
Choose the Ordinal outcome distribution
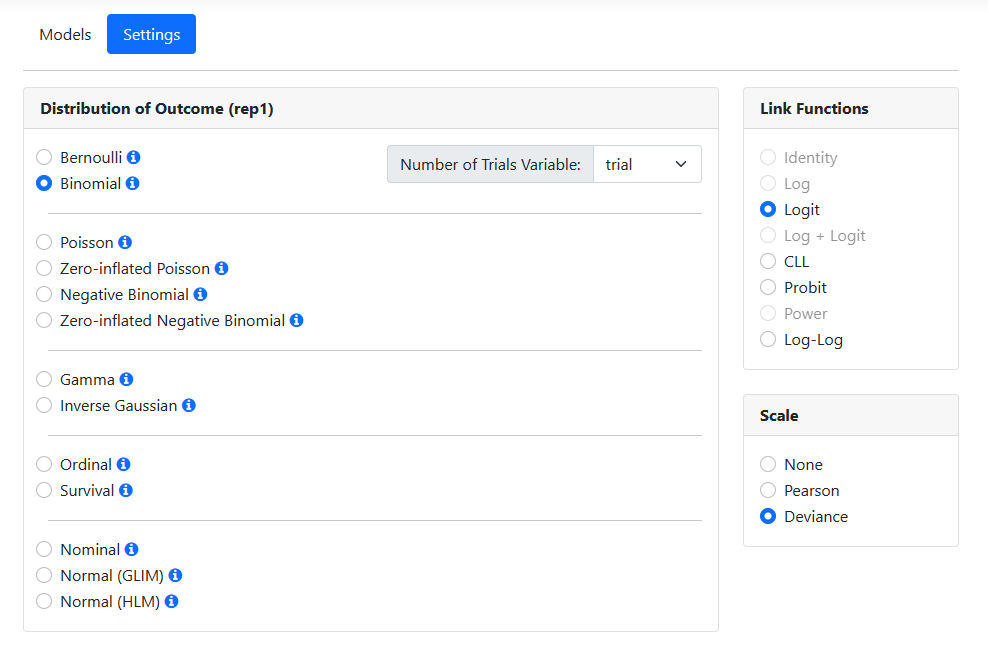point(44,465)
